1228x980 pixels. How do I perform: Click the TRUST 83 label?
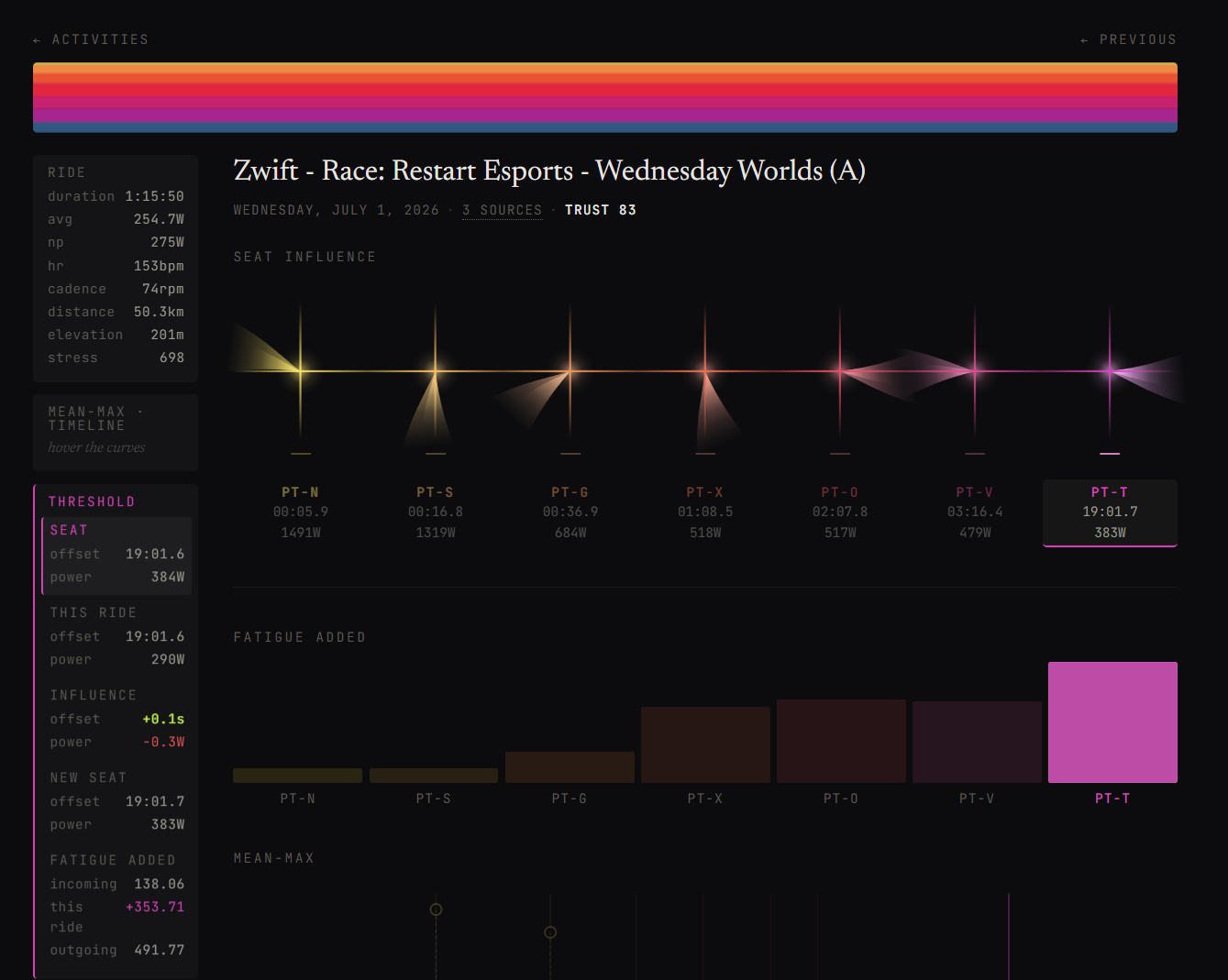coord(601,210)
